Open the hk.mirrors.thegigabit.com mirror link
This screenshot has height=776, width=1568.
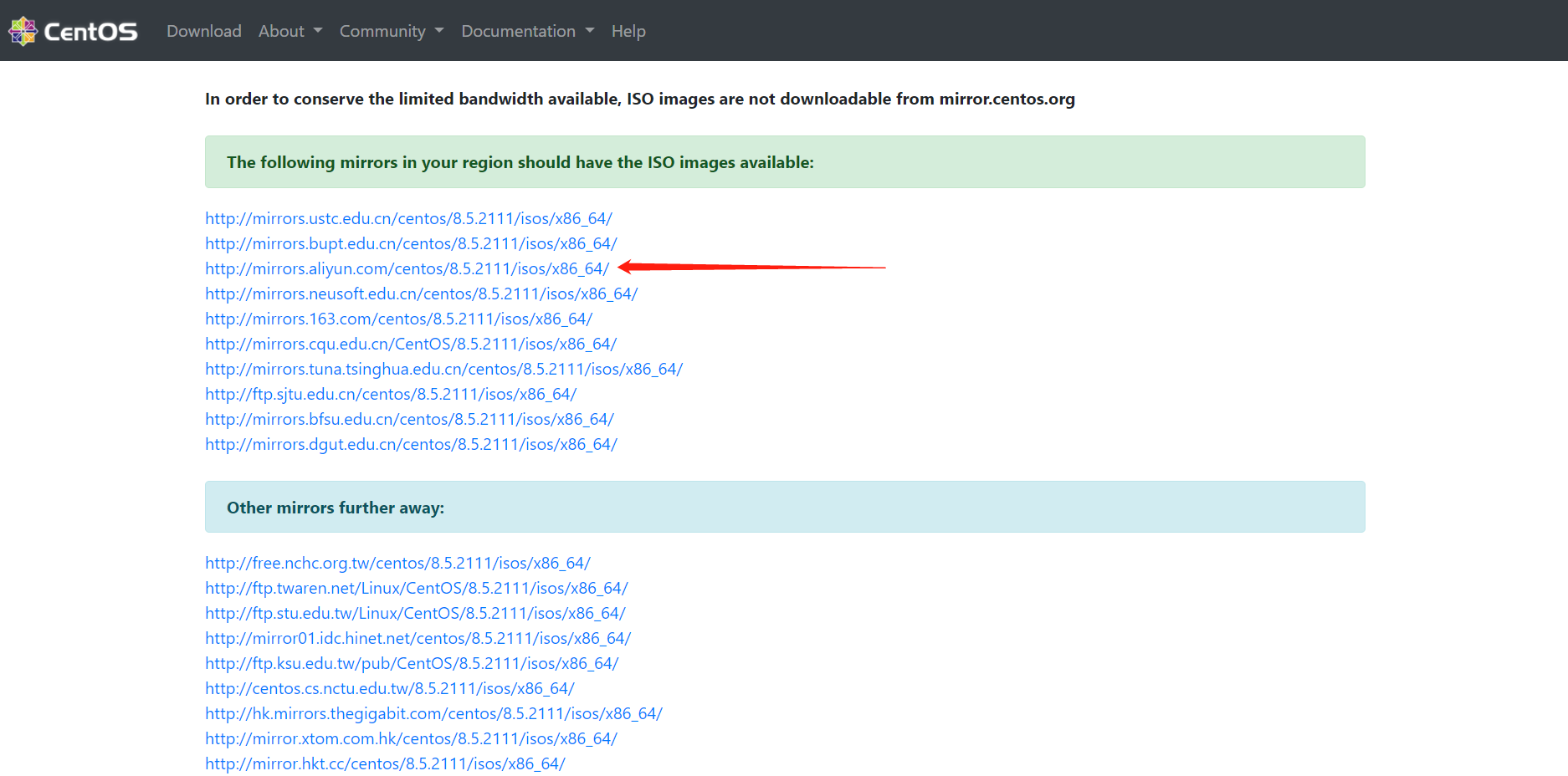[434, 713]
